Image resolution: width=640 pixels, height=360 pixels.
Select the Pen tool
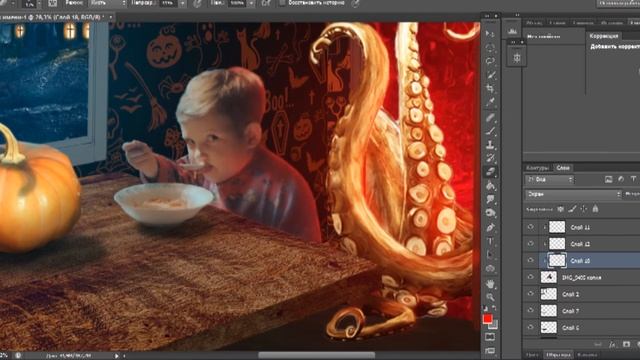tap(490, 227)
